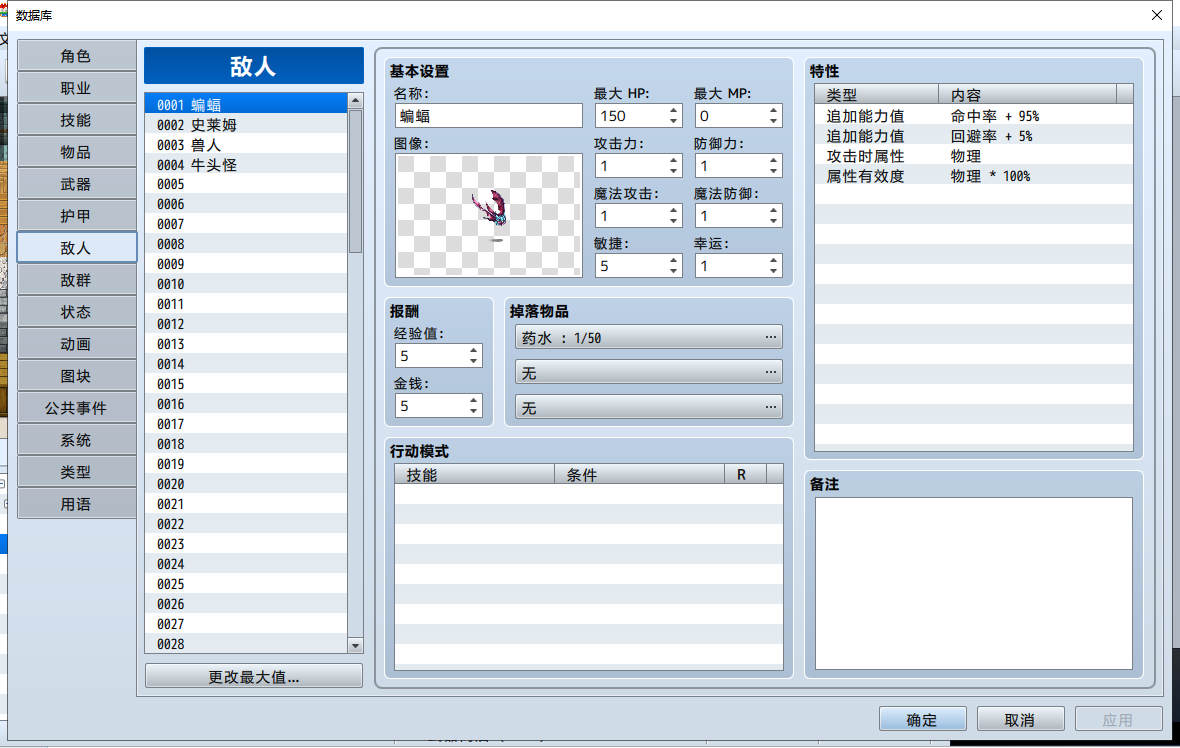1180x748 pixels.
Task: Increase the 攻击力 value
Action: click(674, 160)
